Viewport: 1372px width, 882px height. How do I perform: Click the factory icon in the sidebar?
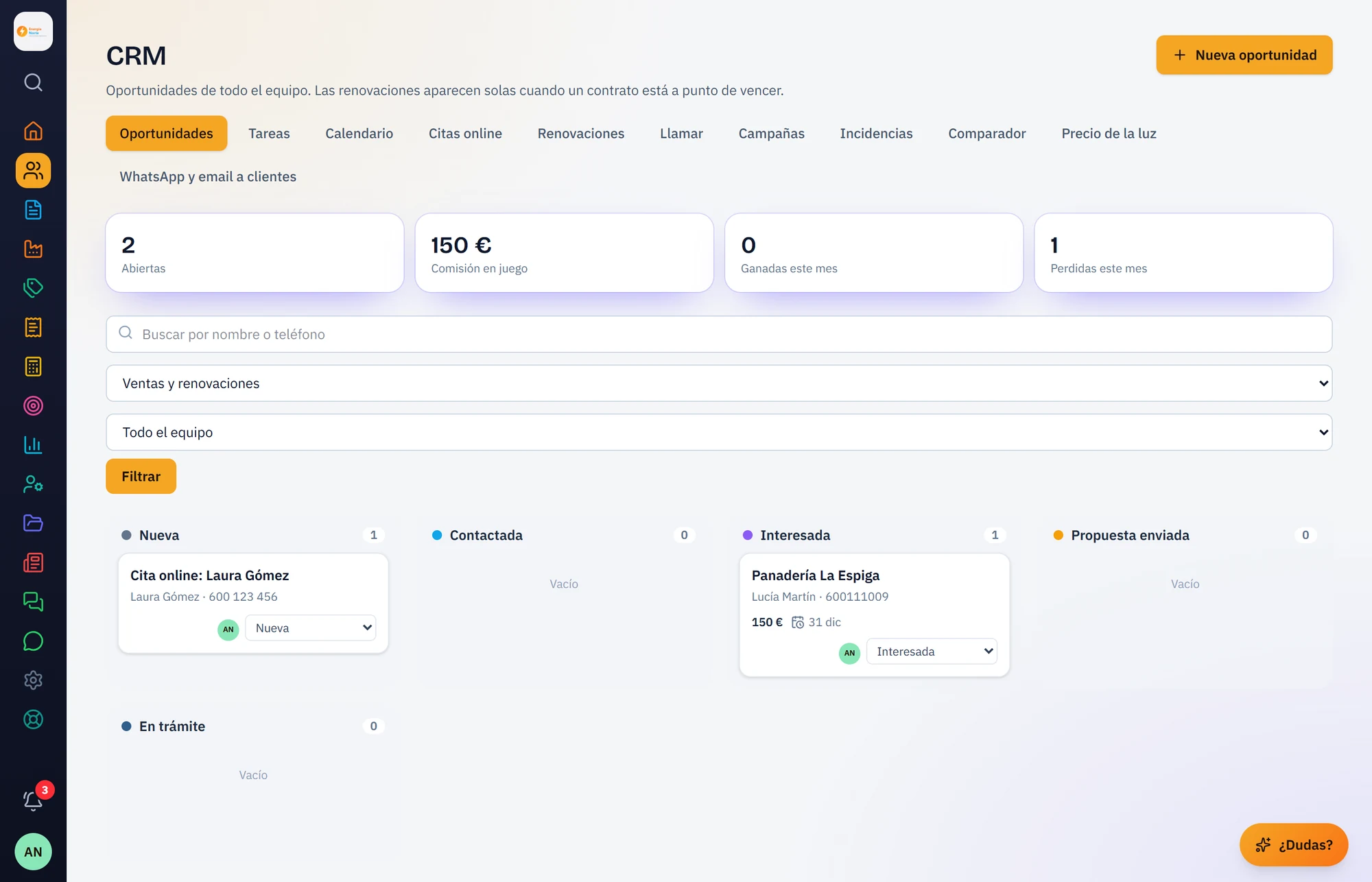(x=33, y=249)
